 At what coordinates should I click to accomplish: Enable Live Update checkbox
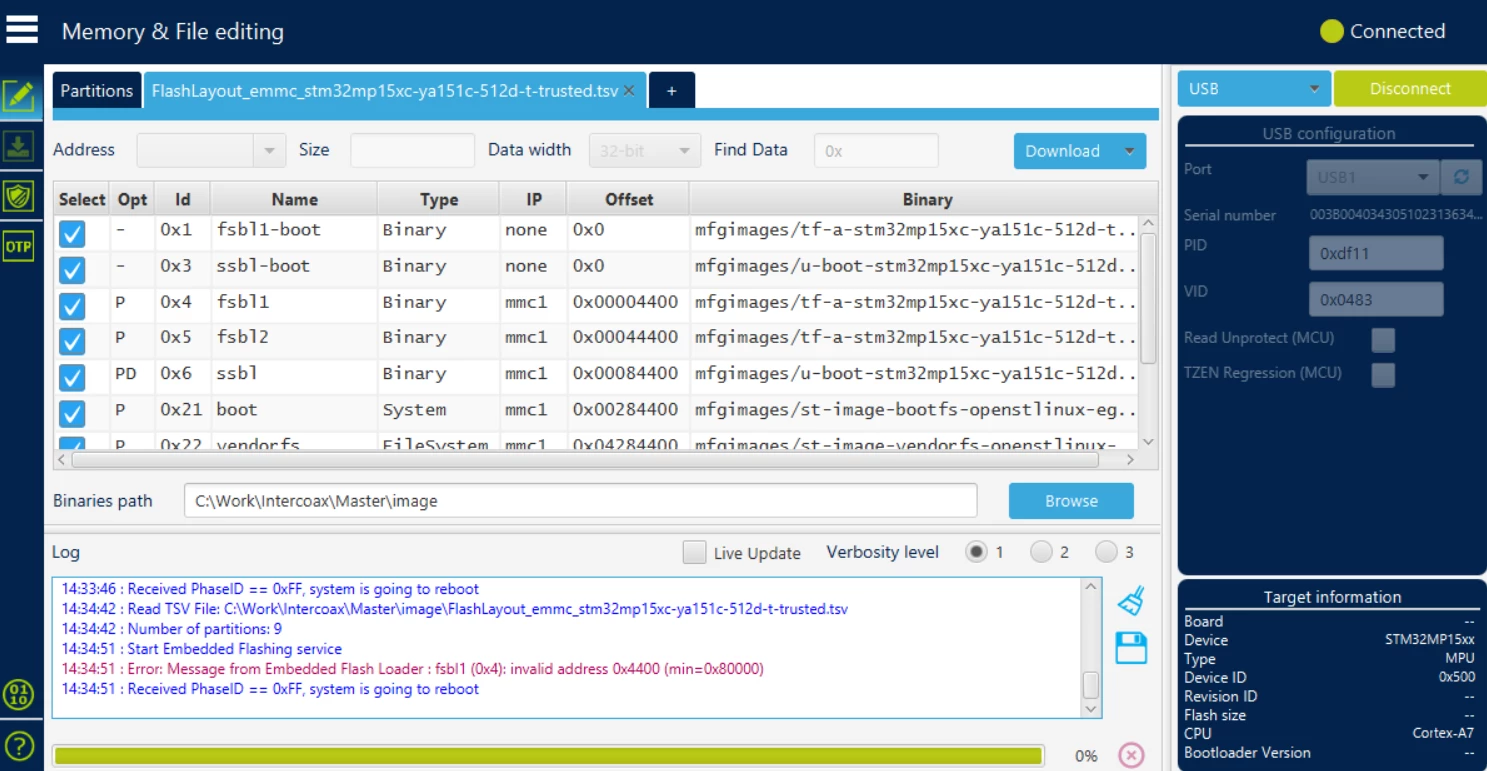pyautogui.click(x=694, y=552)
